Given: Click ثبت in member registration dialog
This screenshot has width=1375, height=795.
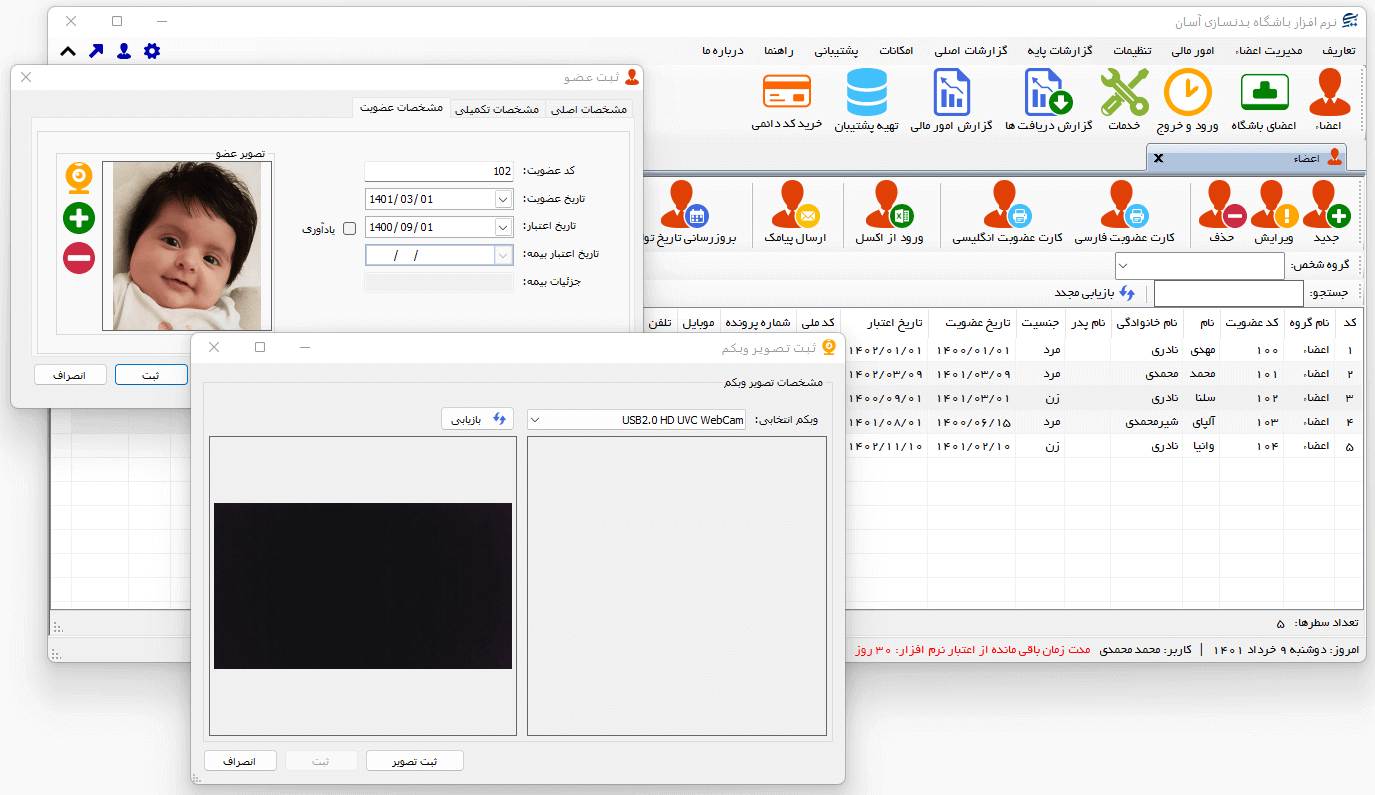Looking at the screenshot, I should [151, 375].
